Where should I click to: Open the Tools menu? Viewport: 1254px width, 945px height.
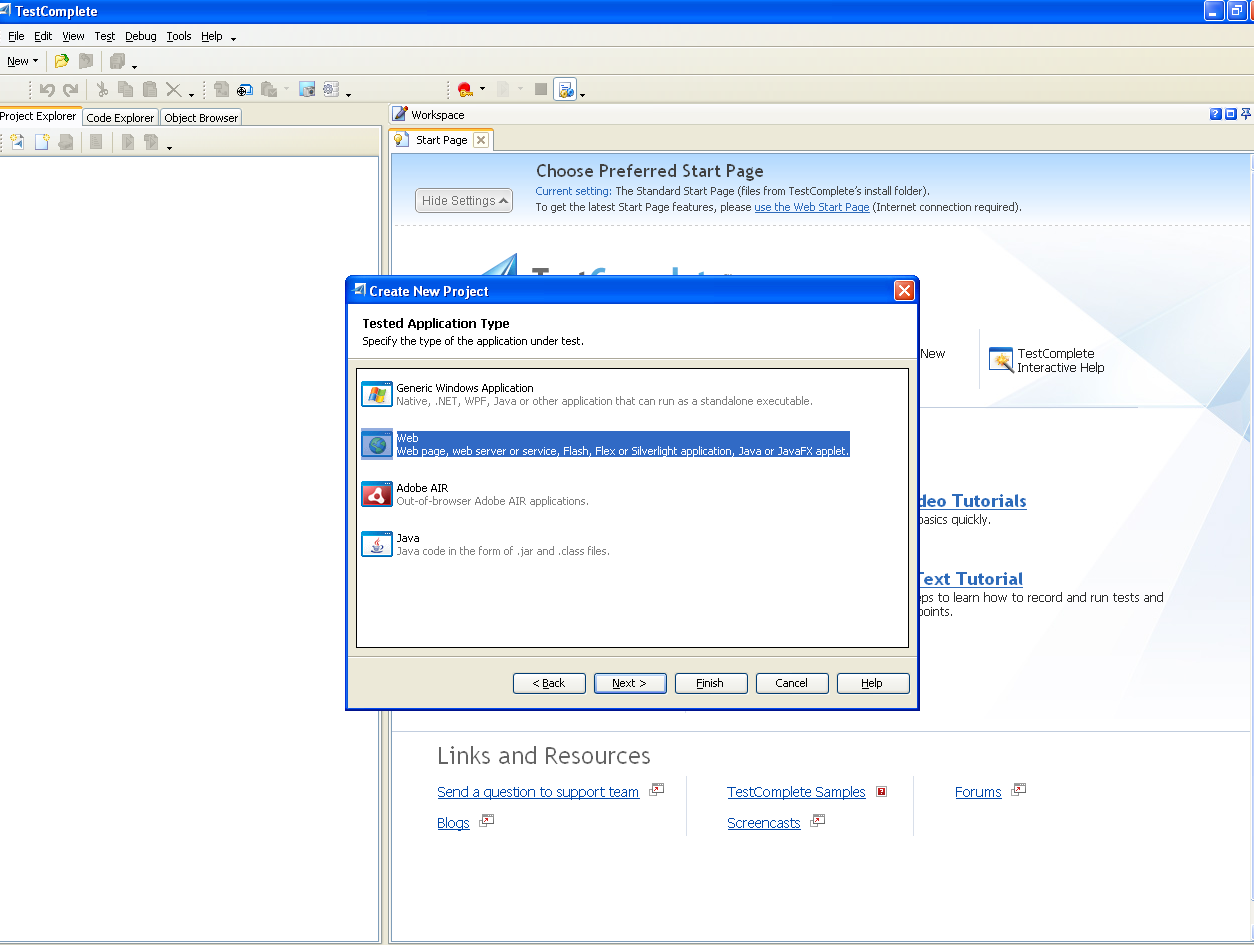point(178,36)
